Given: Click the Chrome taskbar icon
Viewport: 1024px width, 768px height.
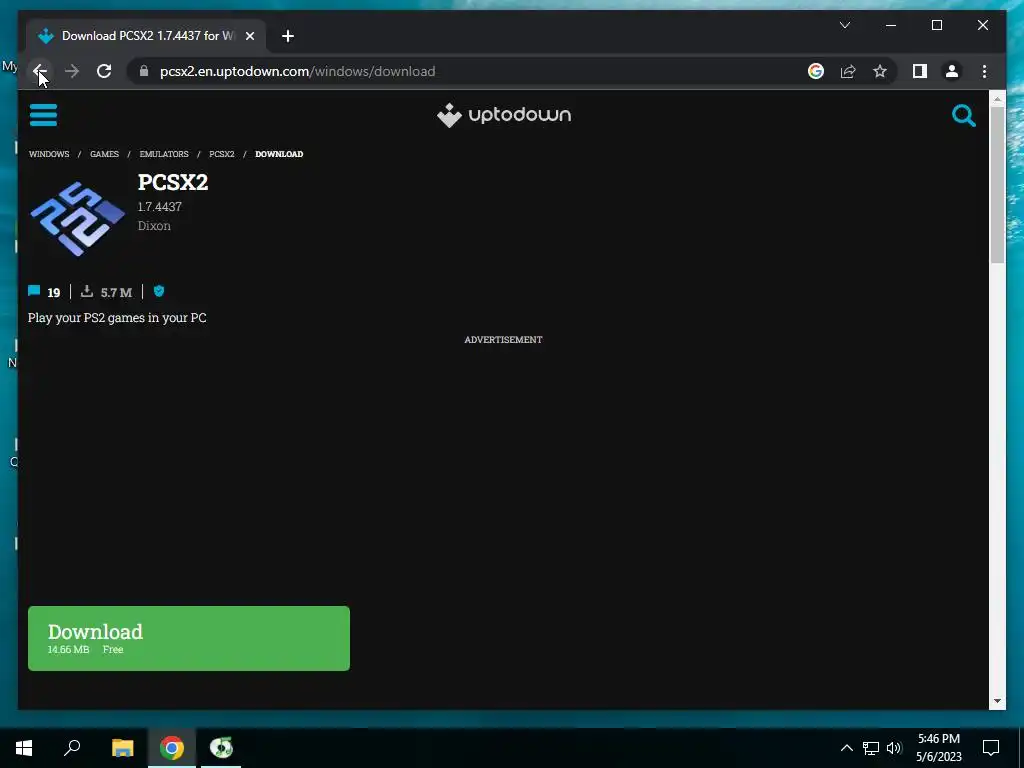Looking at the screenshot, I should point(172,748).
